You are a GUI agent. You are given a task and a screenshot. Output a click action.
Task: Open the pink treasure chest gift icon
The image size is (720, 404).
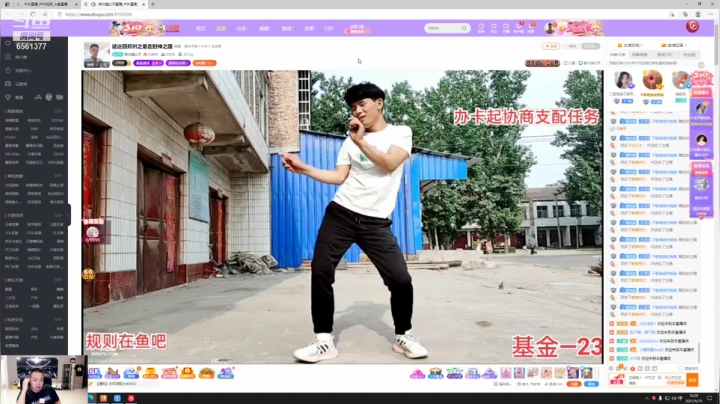click(x=169, y=372)
